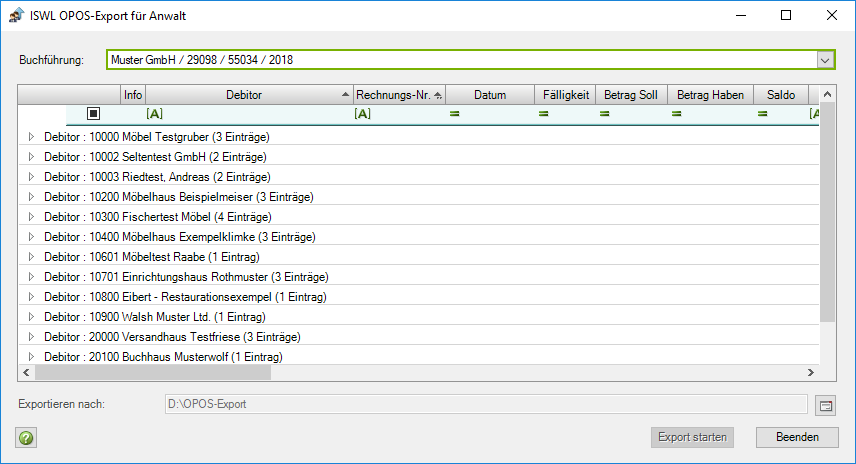Viewport: 856px width, 464px height.
Task: Click the browse folder icon beside export path
Action: 825,406
